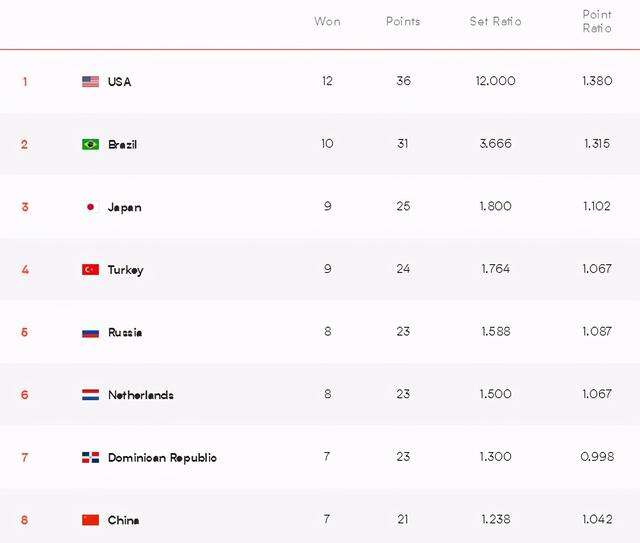Click the Russia flag icon

pyautogui.click(x=90, y=334)
